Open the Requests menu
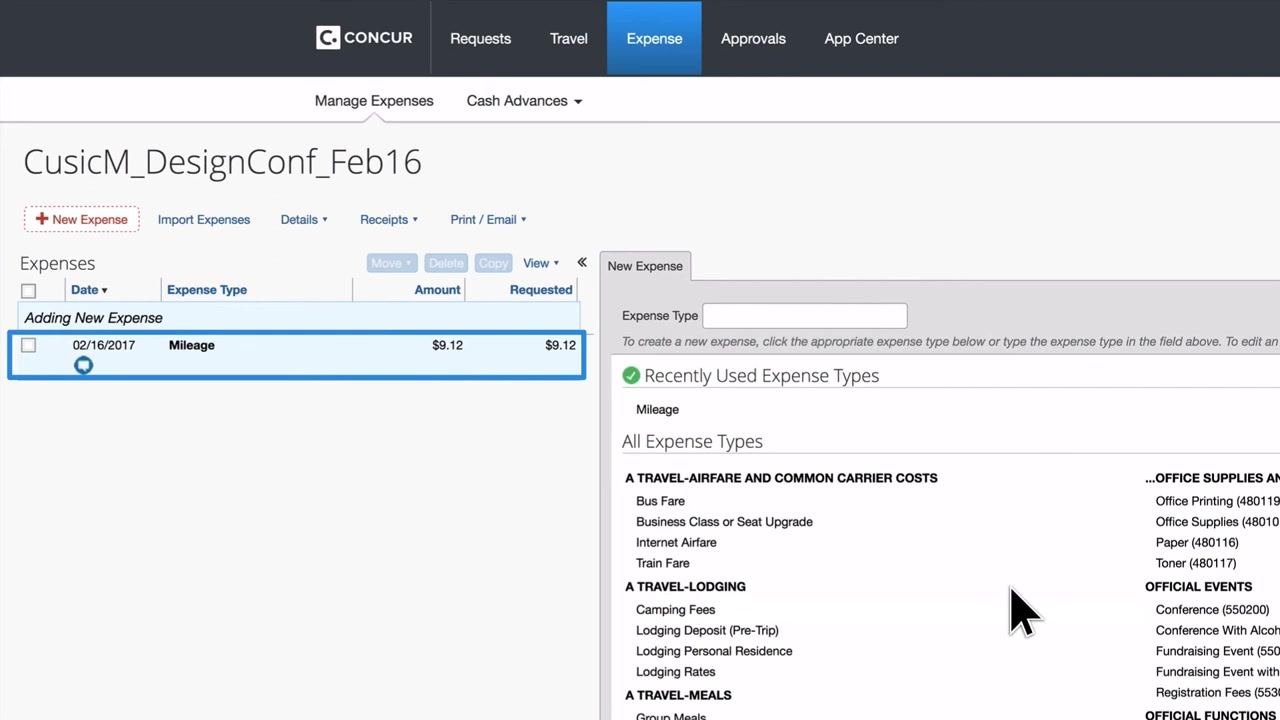The height and width of the screenshot is (720, 1280). pyautogui.click(x=480, y=38)
